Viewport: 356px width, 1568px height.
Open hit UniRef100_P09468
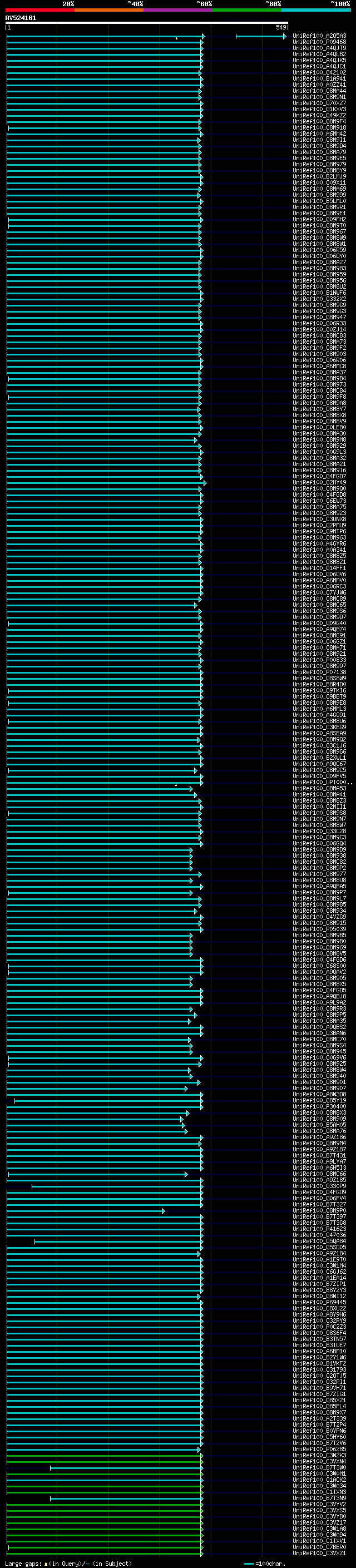click(319, 42)
